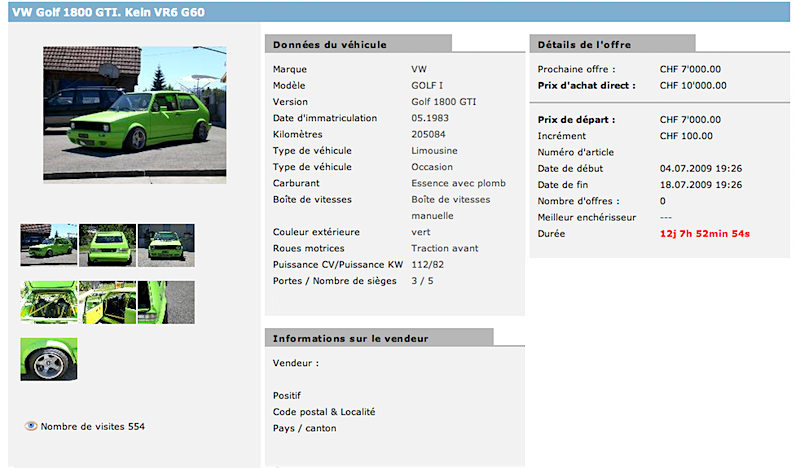Click the listing title 'VW Golf 1800 GTI. Kein VR6 G60'

point(108,12)
